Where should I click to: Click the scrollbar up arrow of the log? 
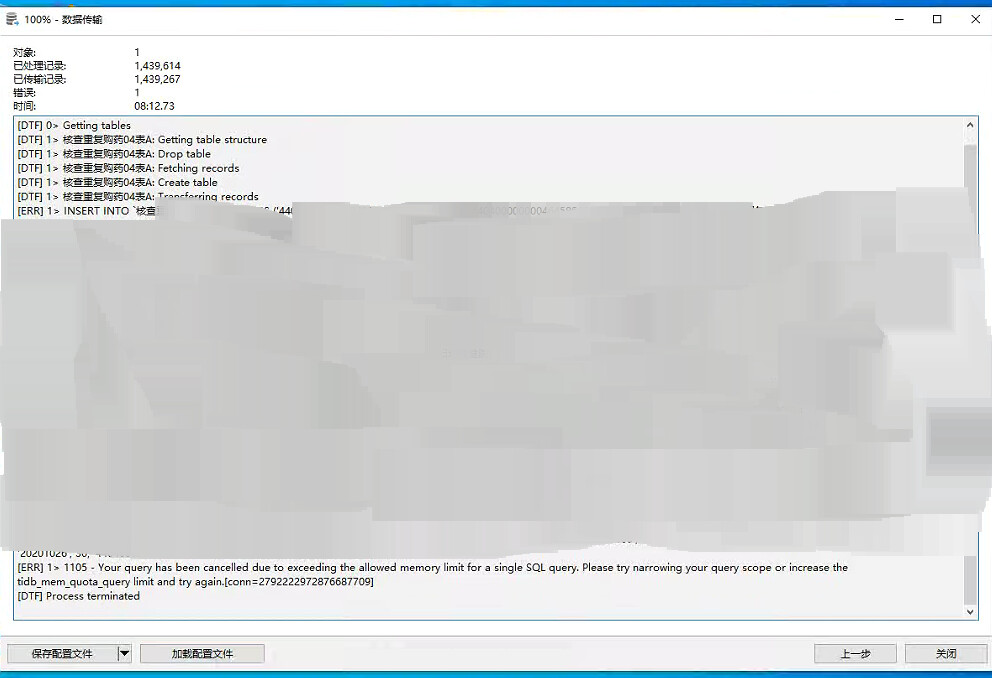click(969, 125)
